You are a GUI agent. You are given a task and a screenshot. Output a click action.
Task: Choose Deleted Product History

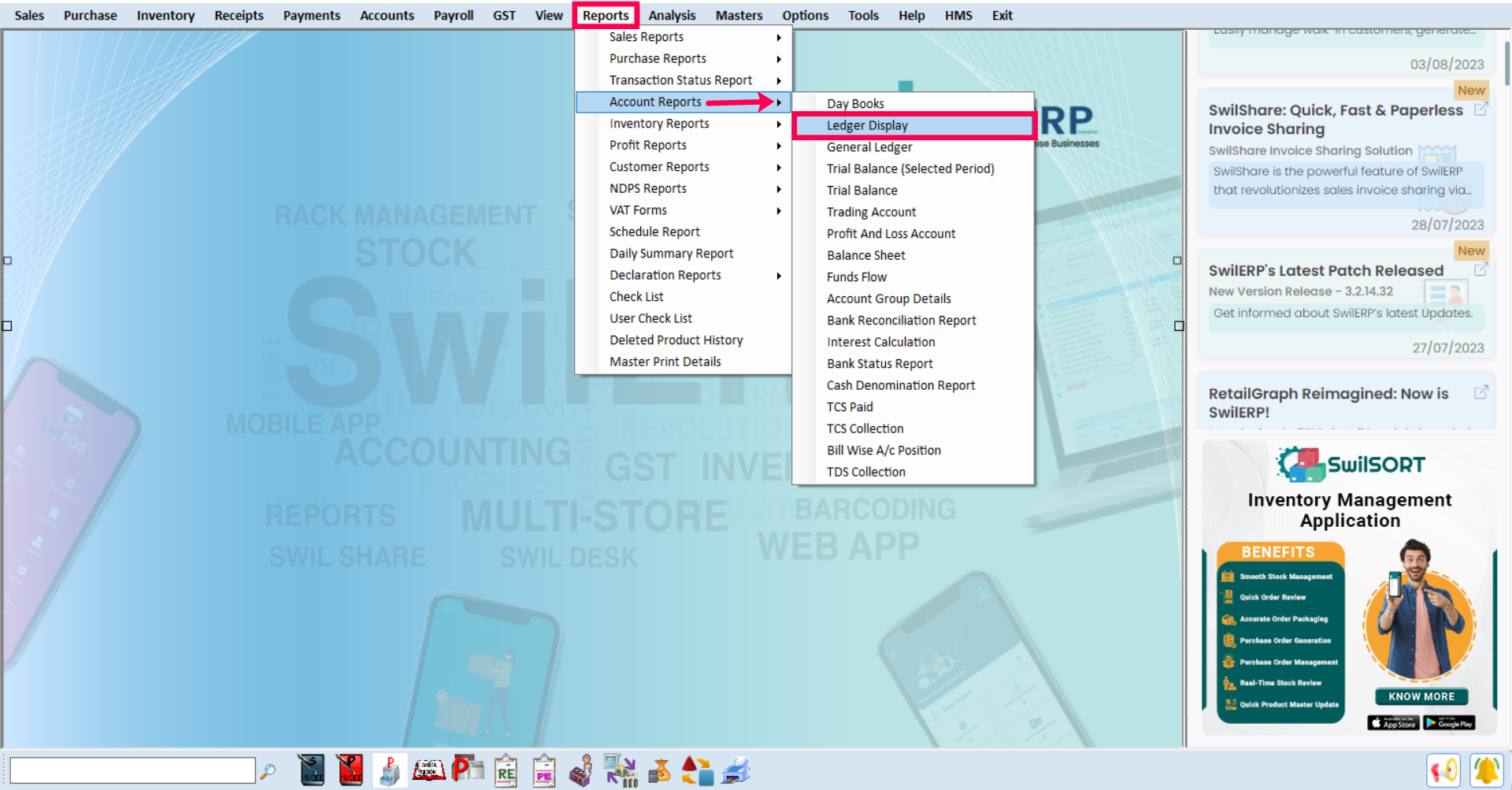coord(684,340)
